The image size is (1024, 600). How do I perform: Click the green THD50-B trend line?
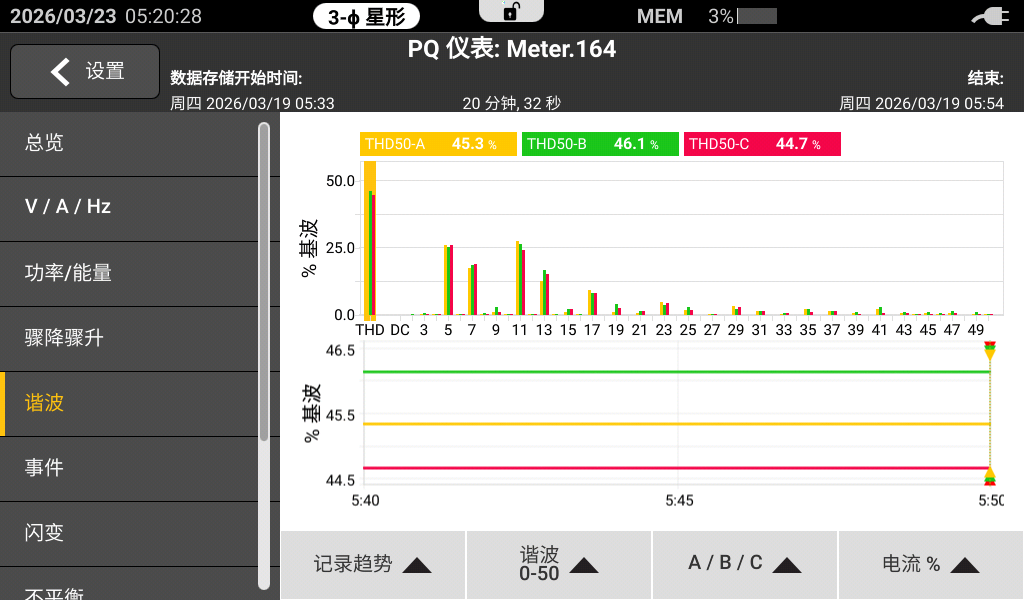pyautogui.click(x=677, y=372)
